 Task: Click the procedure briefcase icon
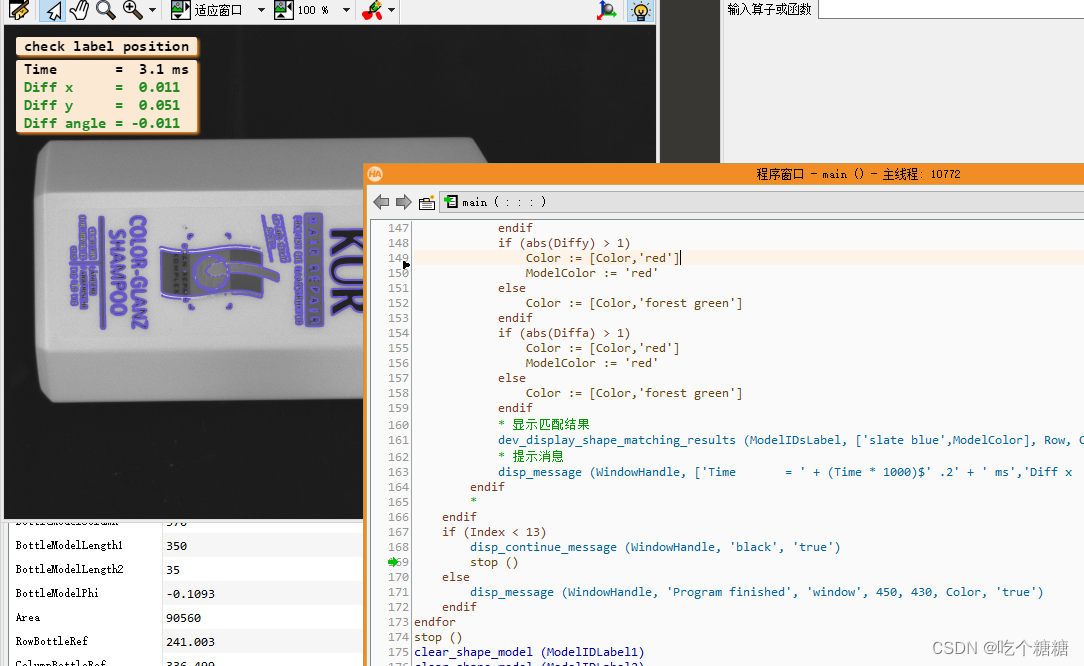427,202
